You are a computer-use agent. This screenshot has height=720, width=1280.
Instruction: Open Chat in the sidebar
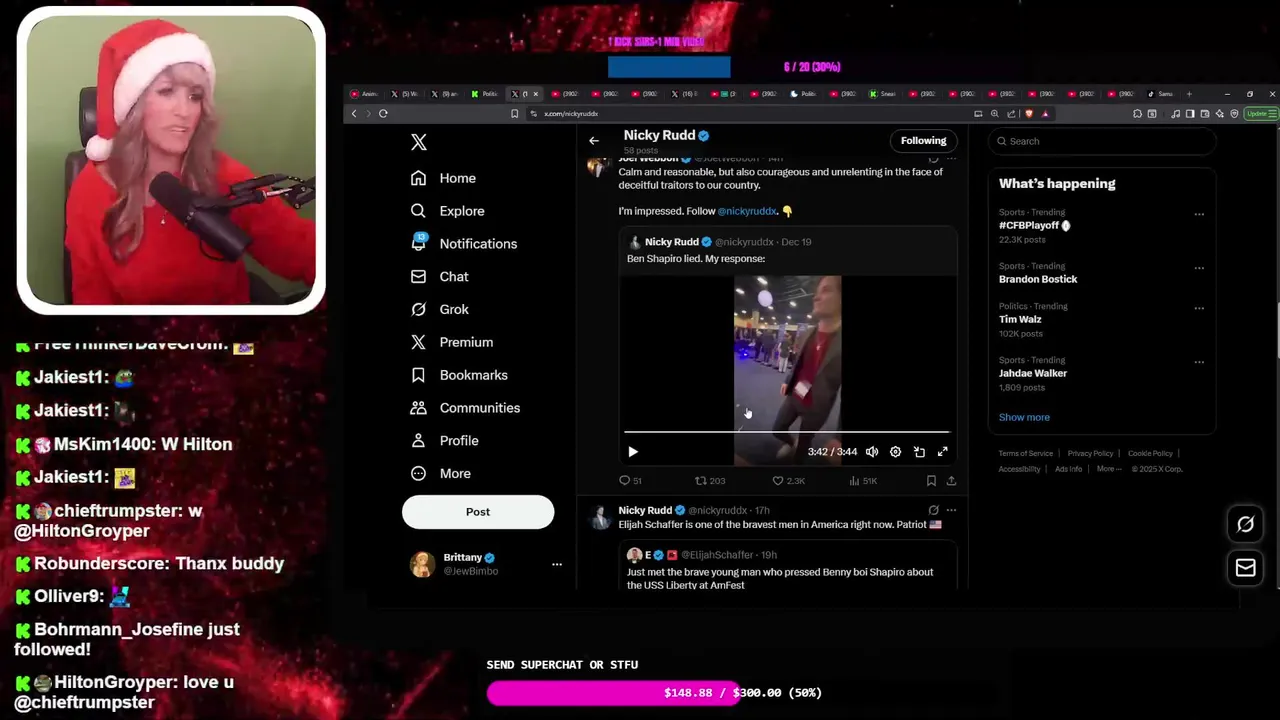tap(439, 277)
